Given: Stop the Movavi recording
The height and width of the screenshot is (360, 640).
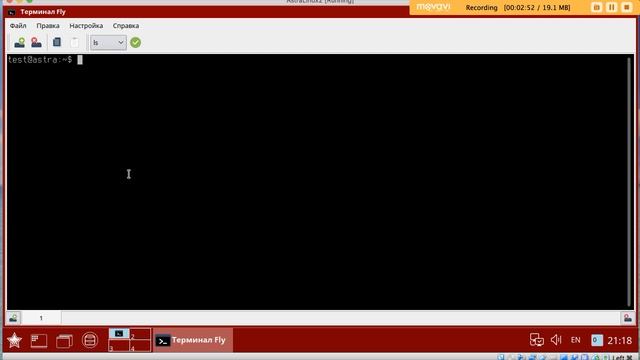Looking at the screenshot, I should (x=627, y=7).
